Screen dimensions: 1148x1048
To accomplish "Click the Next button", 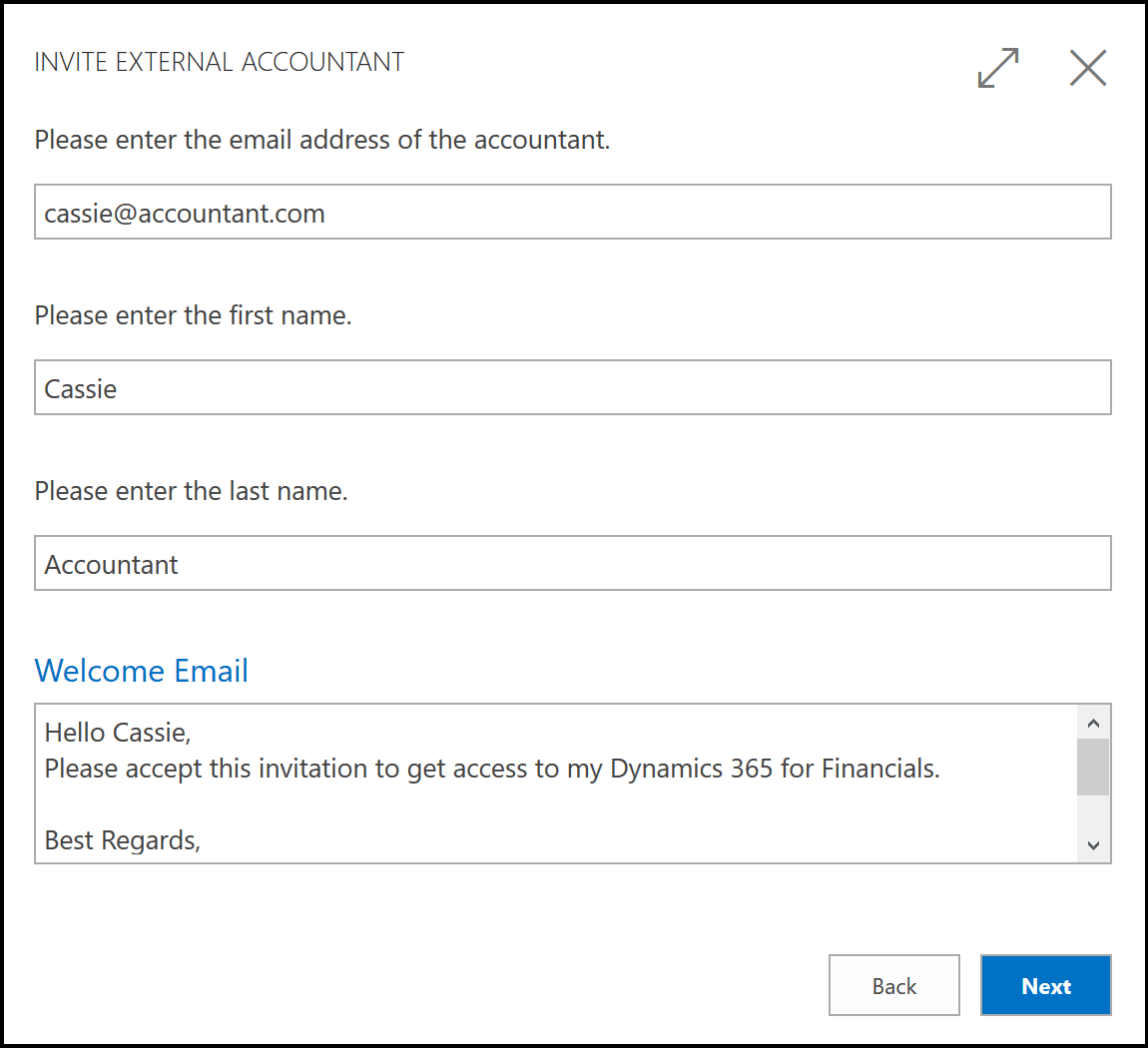I will pyautogui.click(x=1045, y=985).
